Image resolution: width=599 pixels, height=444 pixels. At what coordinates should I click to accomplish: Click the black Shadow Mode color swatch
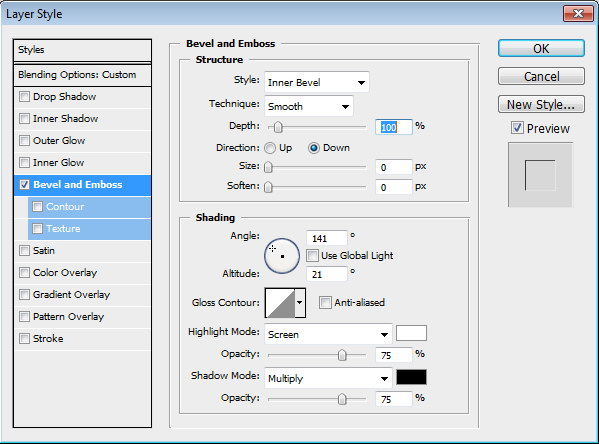(x=411, y=378)
